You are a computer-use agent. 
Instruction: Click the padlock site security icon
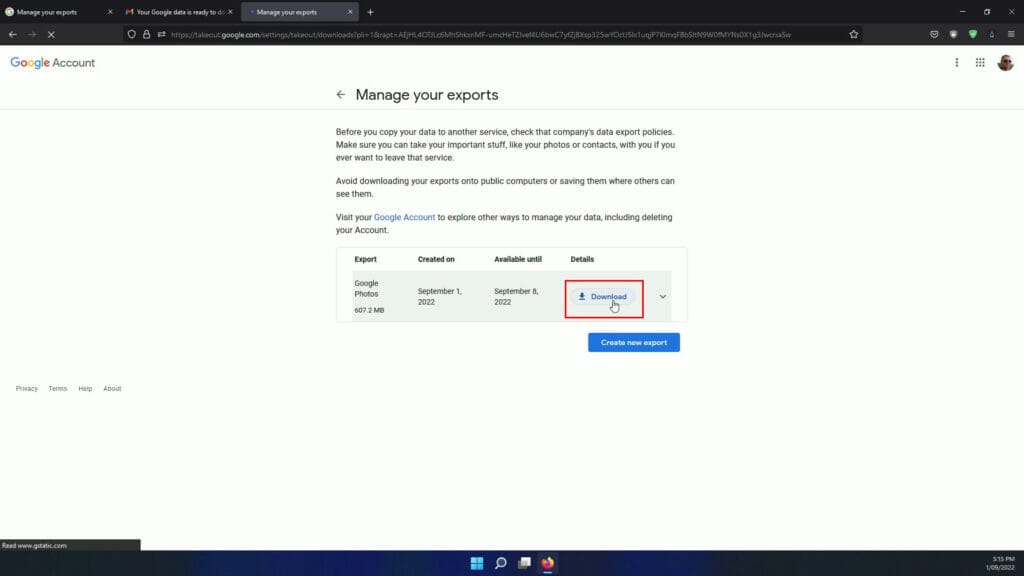pos(147,33)
